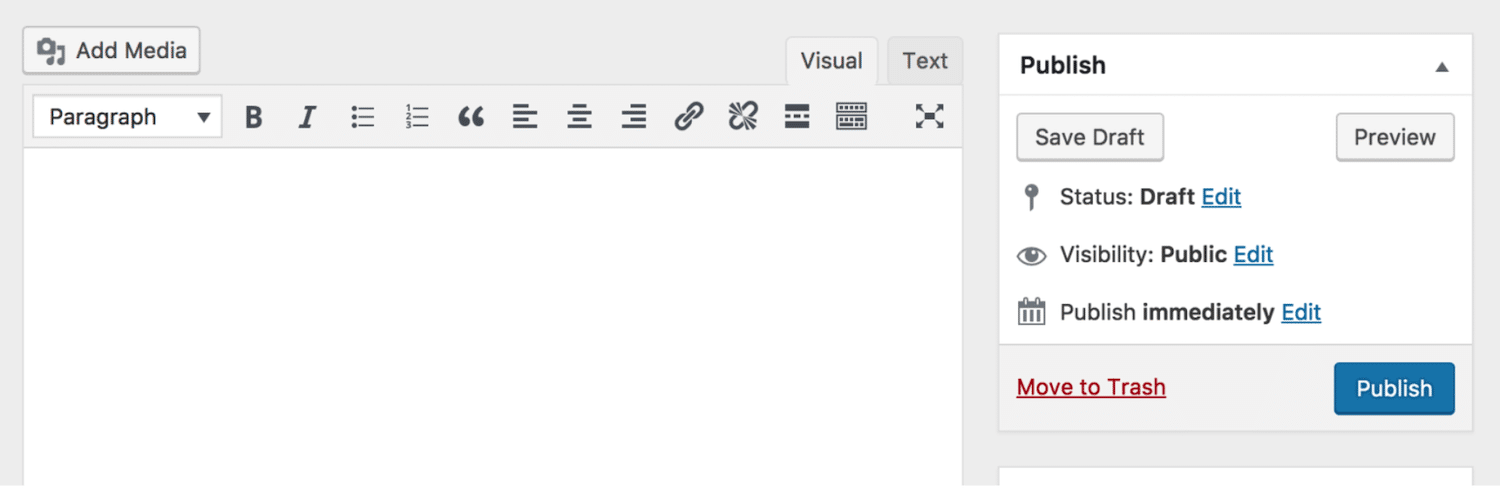Remove link with the unlink icon
The height and width of the screenshot is (488, 1500).
pos(742,117)
